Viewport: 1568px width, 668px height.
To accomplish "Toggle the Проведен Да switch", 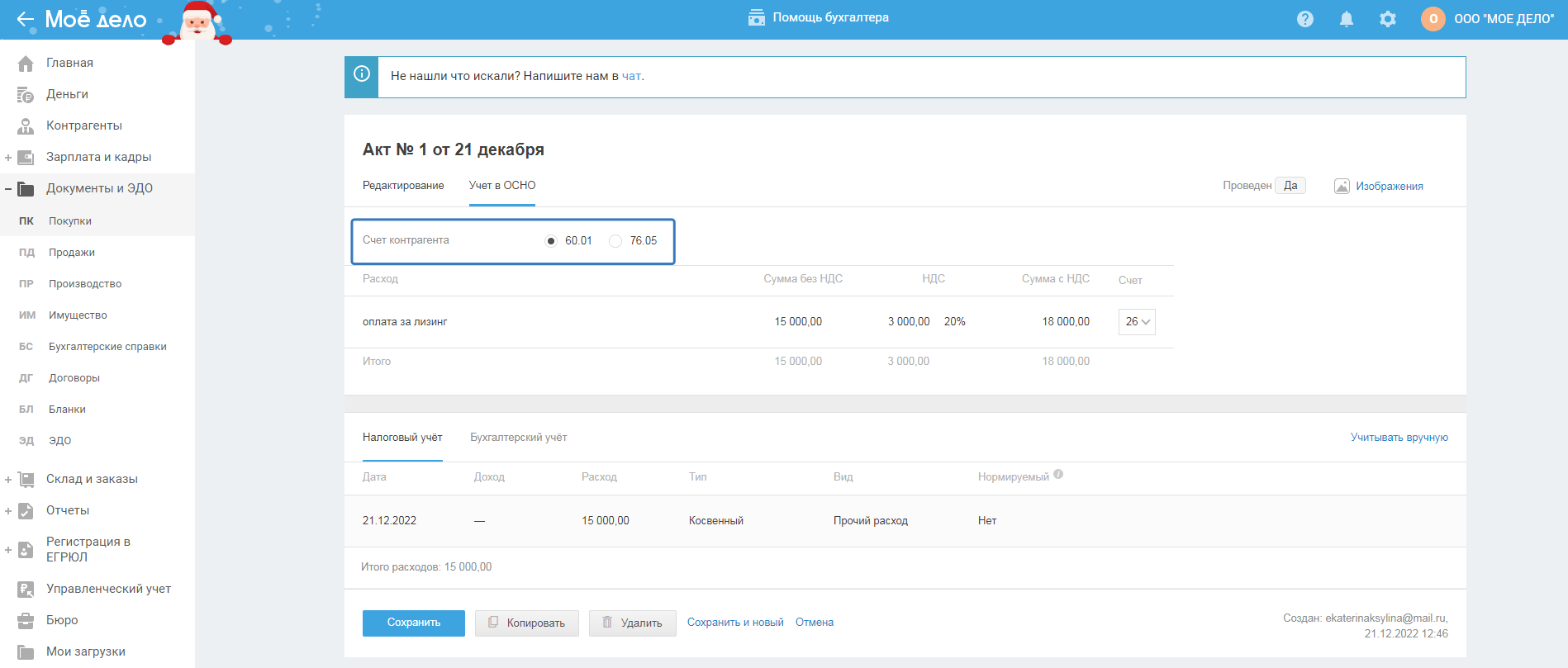I will 1290,186.
